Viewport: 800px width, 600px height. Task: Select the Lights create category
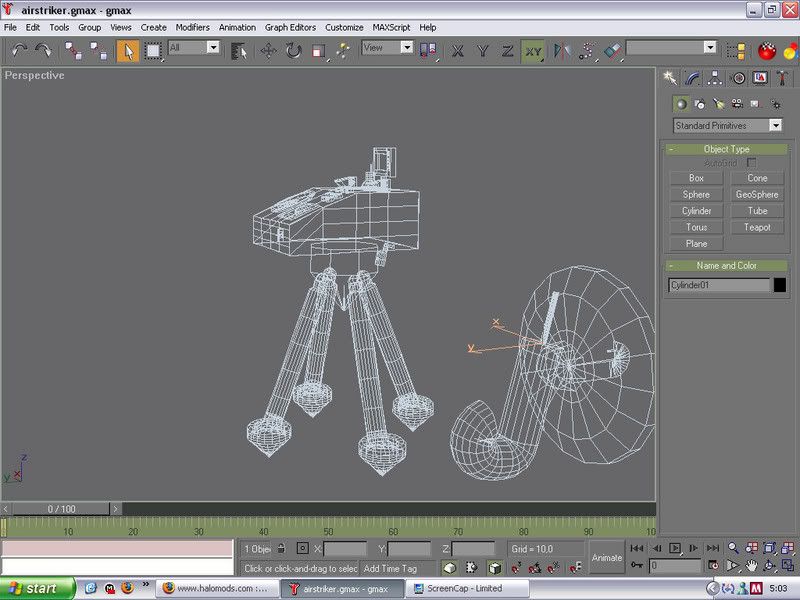click(718, 104)
